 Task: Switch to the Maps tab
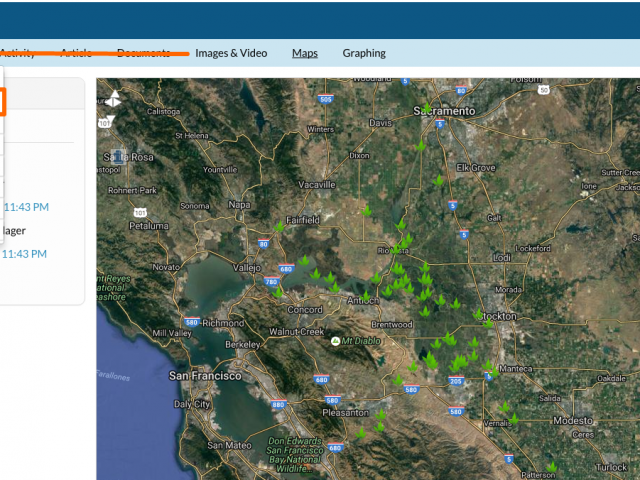[304, 53]
